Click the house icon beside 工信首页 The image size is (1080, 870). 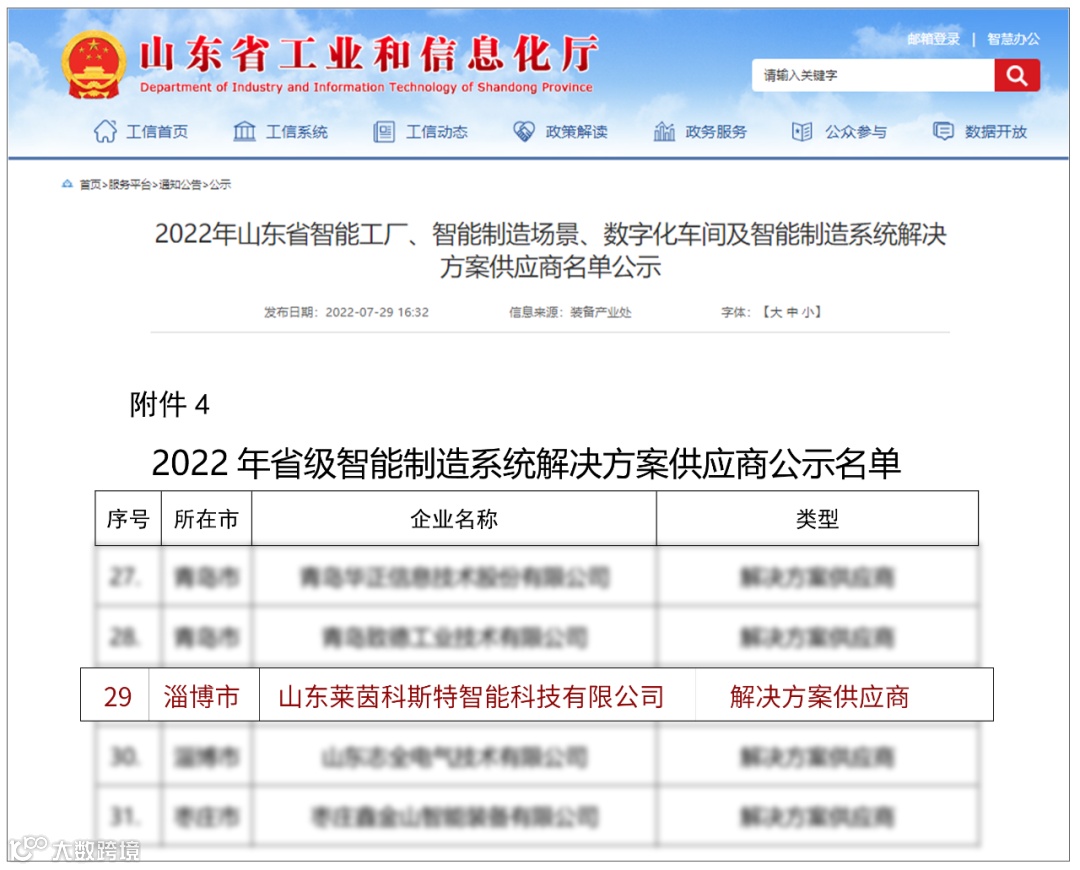click(105, 131)
